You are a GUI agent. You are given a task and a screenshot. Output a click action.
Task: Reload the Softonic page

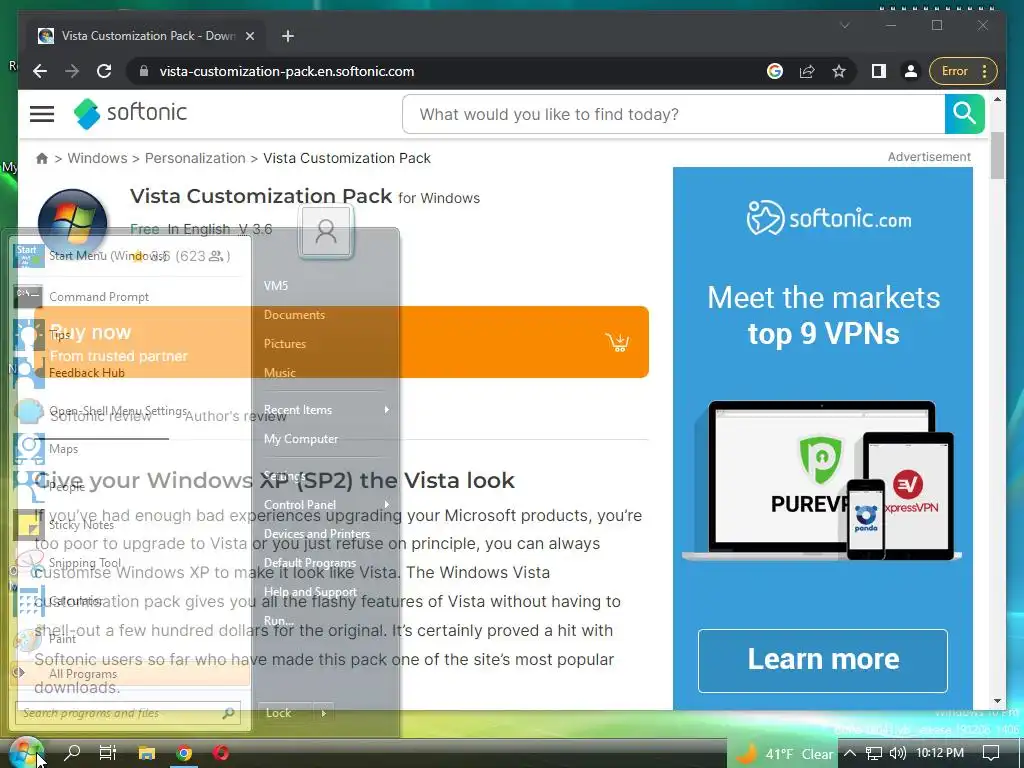104,71
